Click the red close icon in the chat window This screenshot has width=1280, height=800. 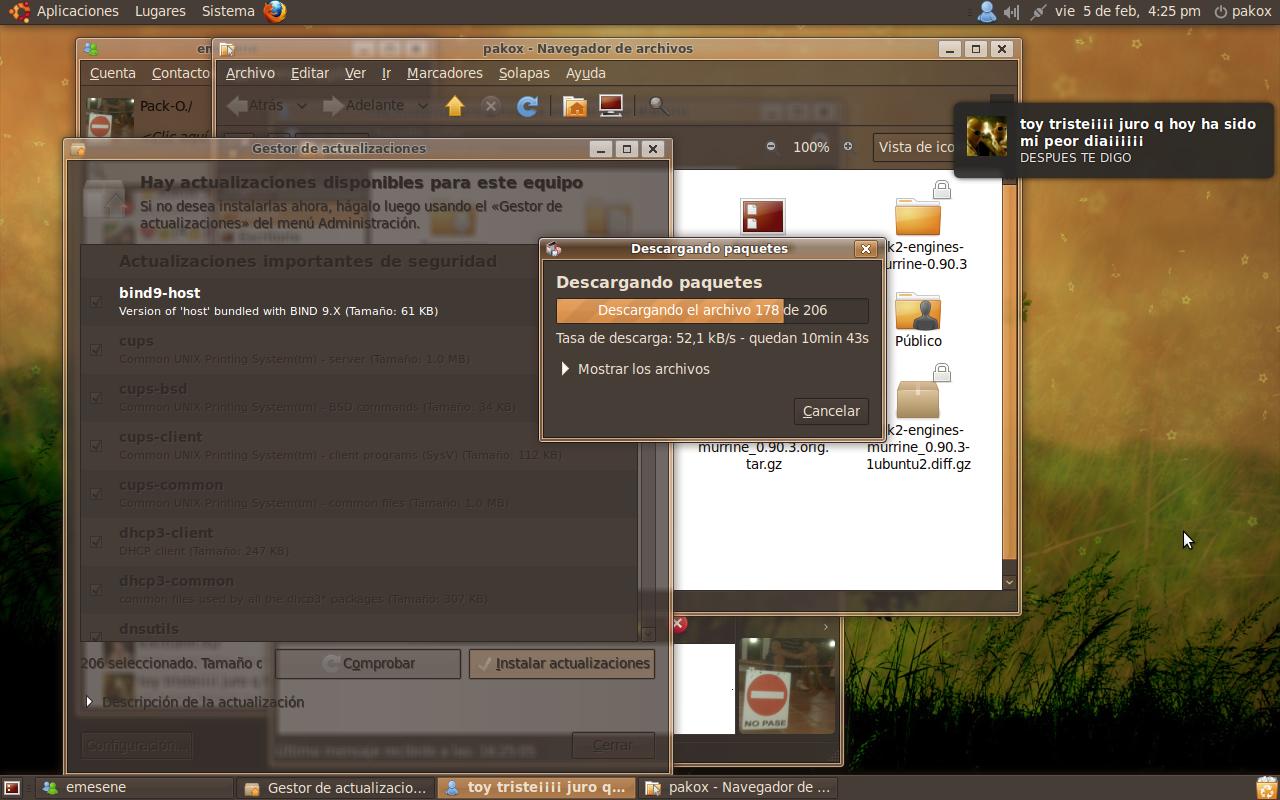click(x=678, y=624)
